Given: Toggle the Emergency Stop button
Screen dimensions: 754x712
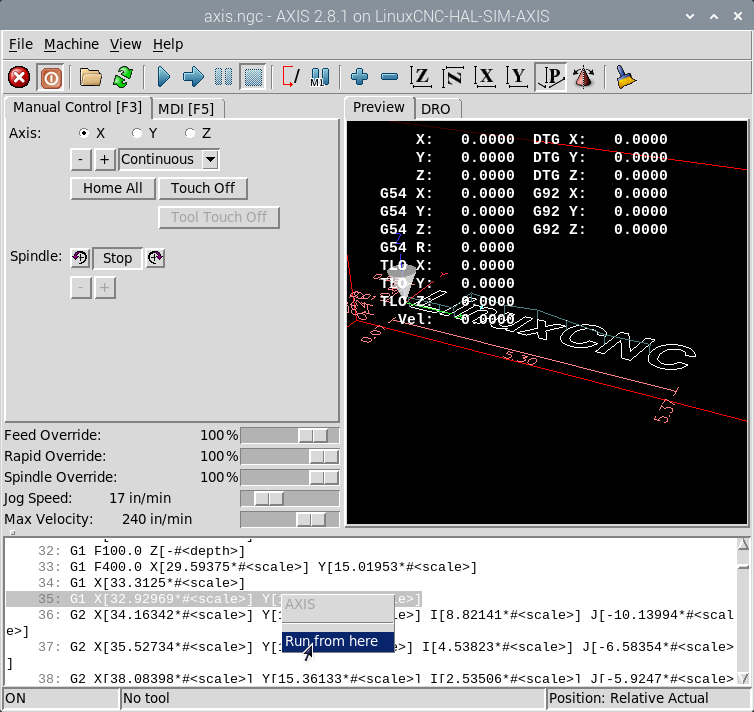Looking at the screenshot, I should 19,77.
